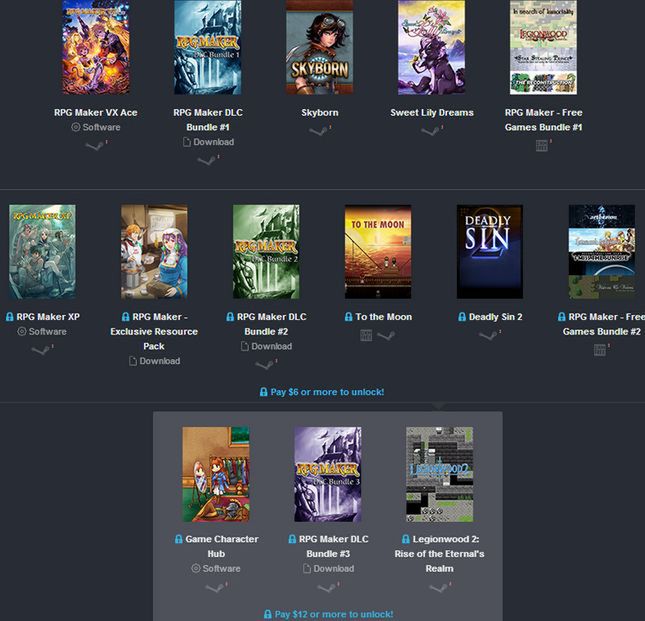645x621 pixels.
Task: Click the 'Pay $12 or more to unlock!' link
Action: (328, 614)
